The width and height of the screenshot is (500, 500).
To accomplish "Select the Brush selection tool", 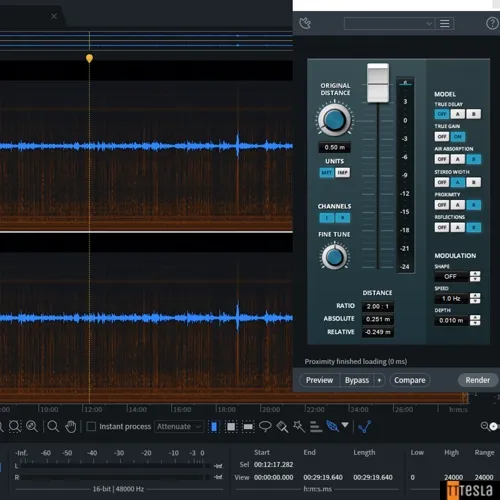I will point(282,427).
